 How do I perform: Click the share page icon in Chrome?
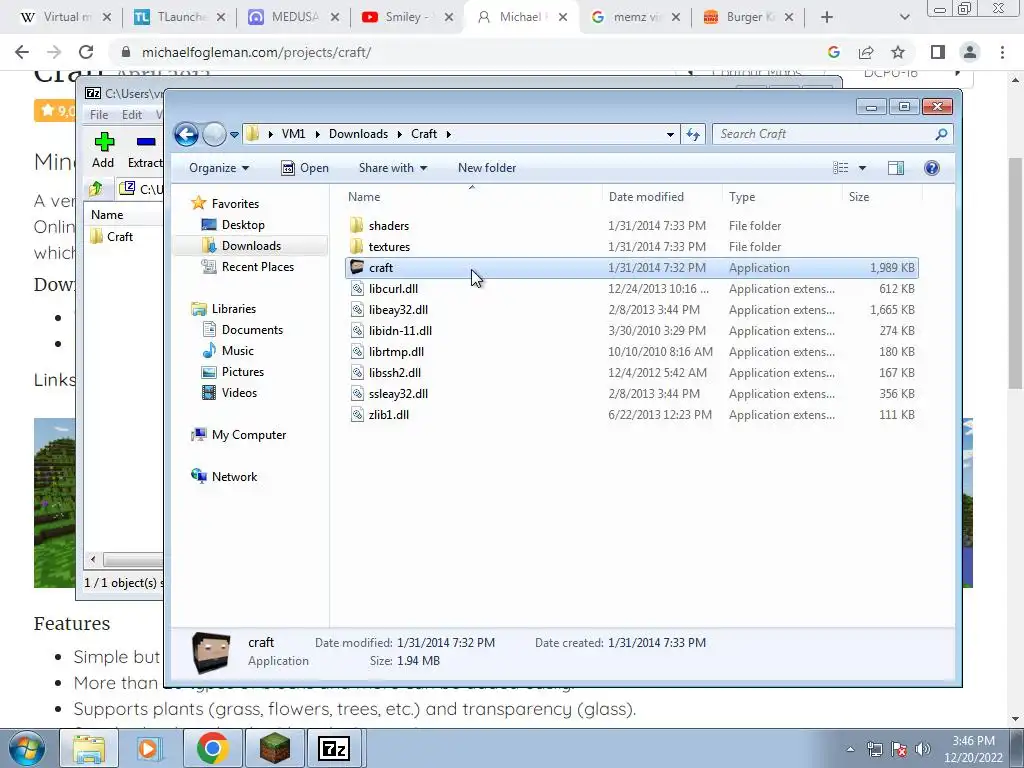(x=866, y=52)
